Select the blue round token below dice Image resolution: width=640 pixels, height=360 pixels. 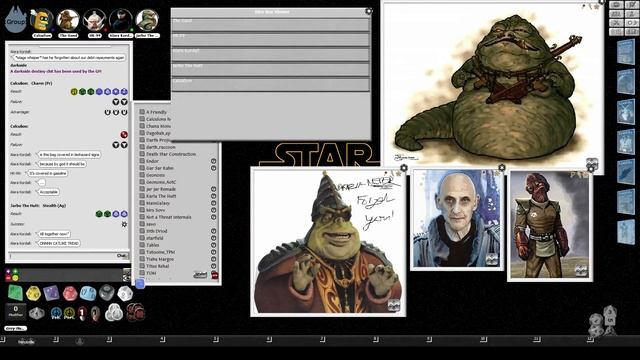pyautogui.click(x=56, y=313)
